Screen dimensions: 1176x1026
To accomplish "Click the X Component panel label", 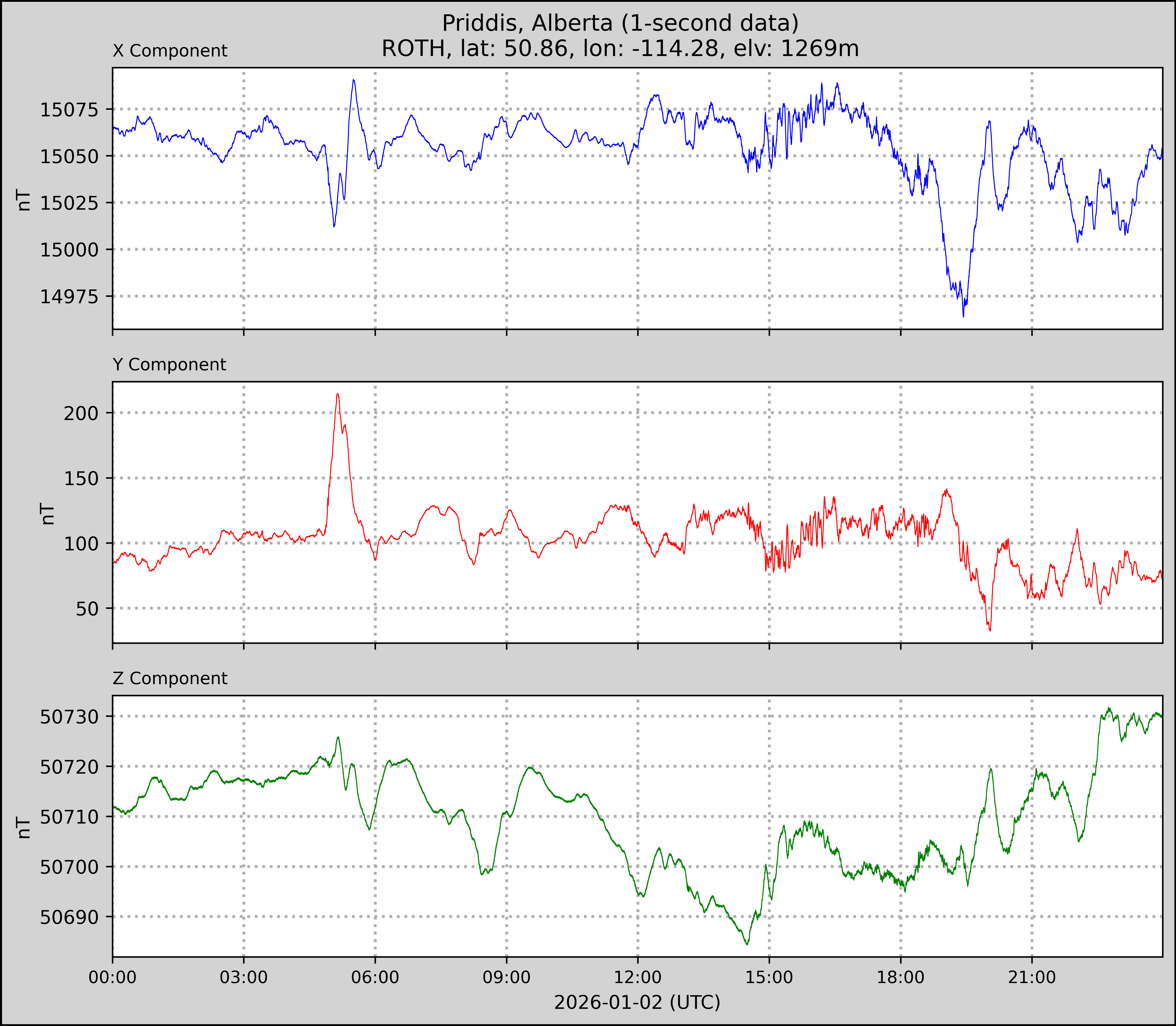I will (170, 51).
